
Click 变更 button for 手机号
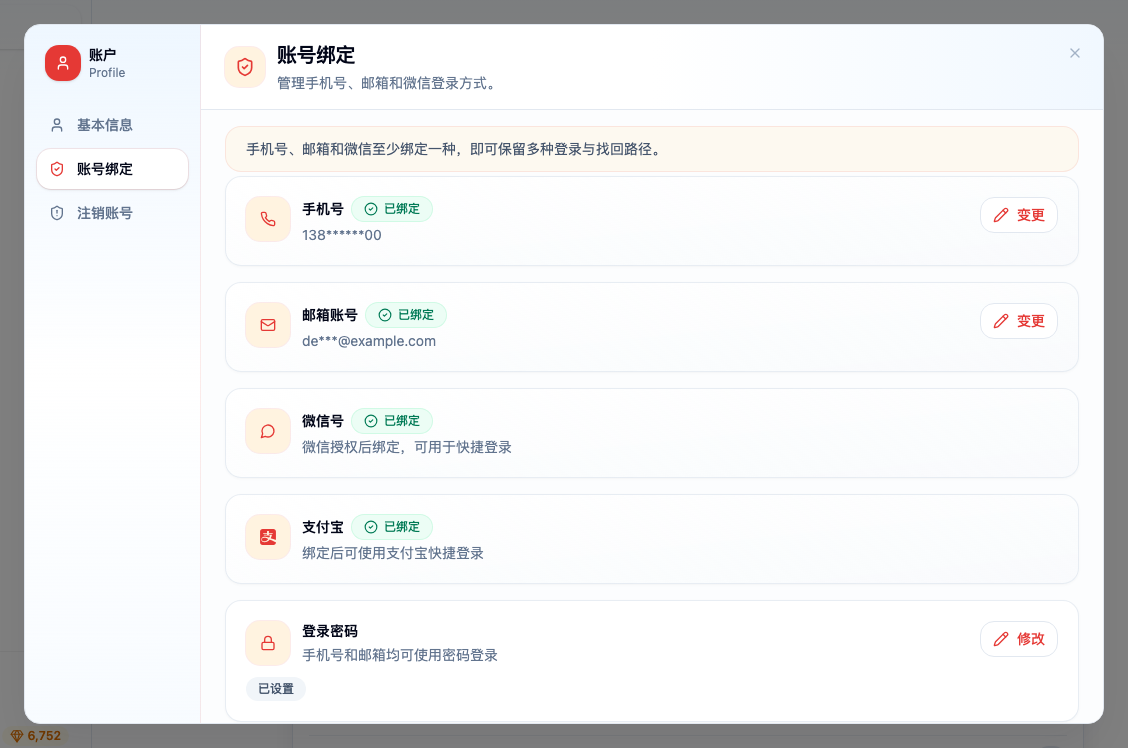1019,215
